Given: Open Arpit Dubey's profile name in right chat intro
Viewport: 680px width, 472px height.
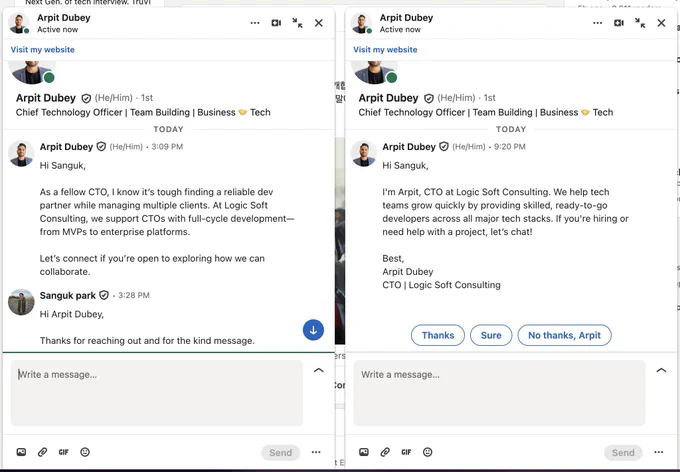Looking at the screenshot, I should pyautogui.click(x=389, y=98).
